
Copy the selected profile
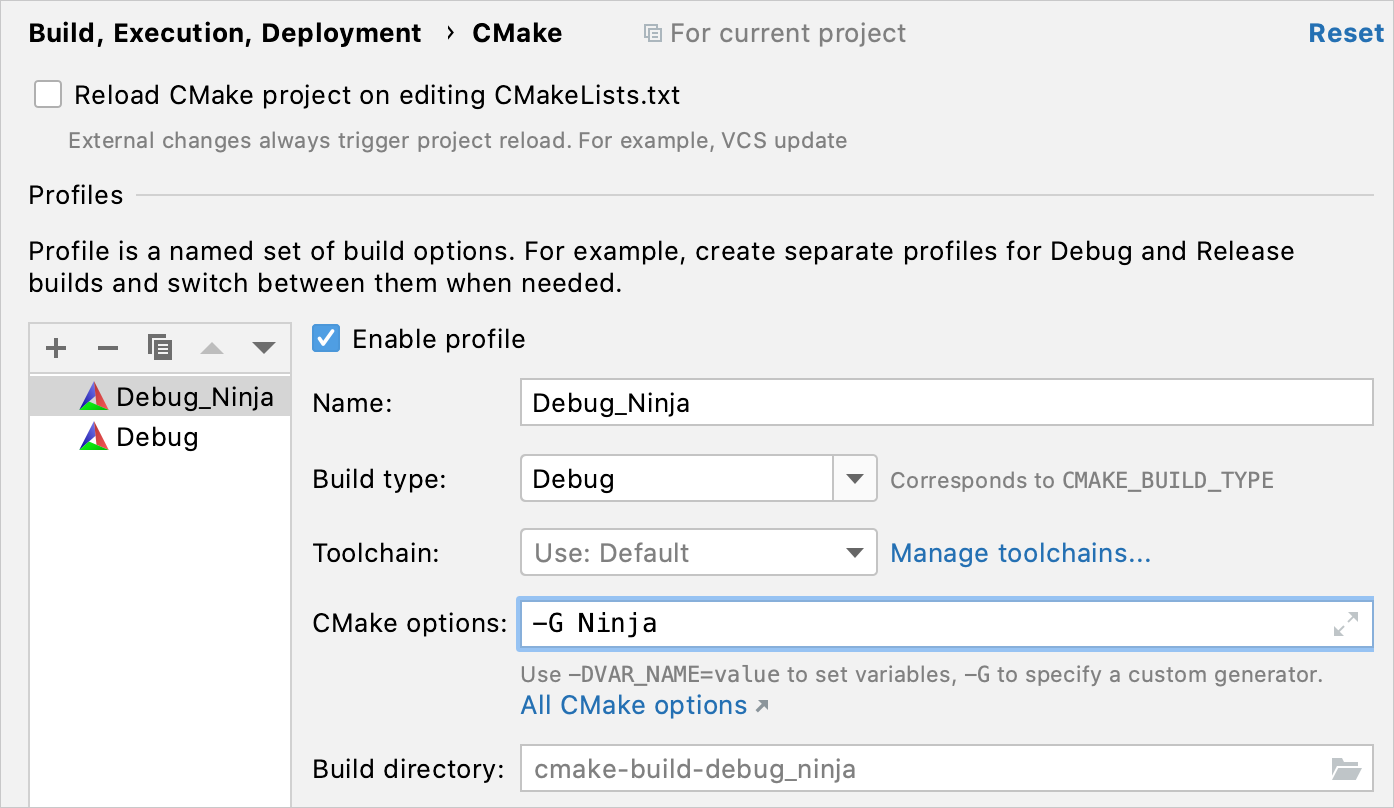[160, 348]
